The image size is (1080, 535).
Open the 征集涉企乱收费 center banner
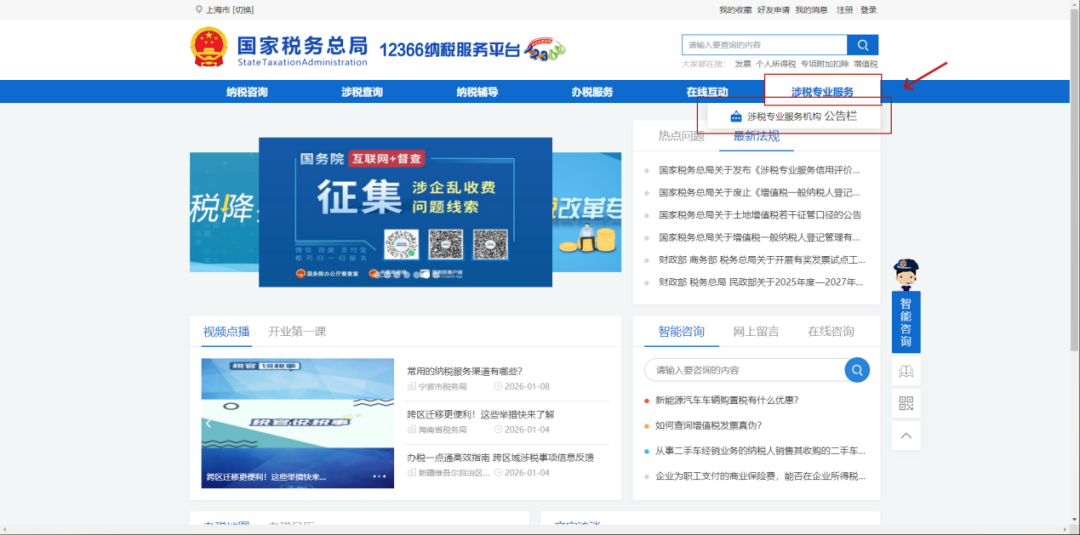(406, 212)
